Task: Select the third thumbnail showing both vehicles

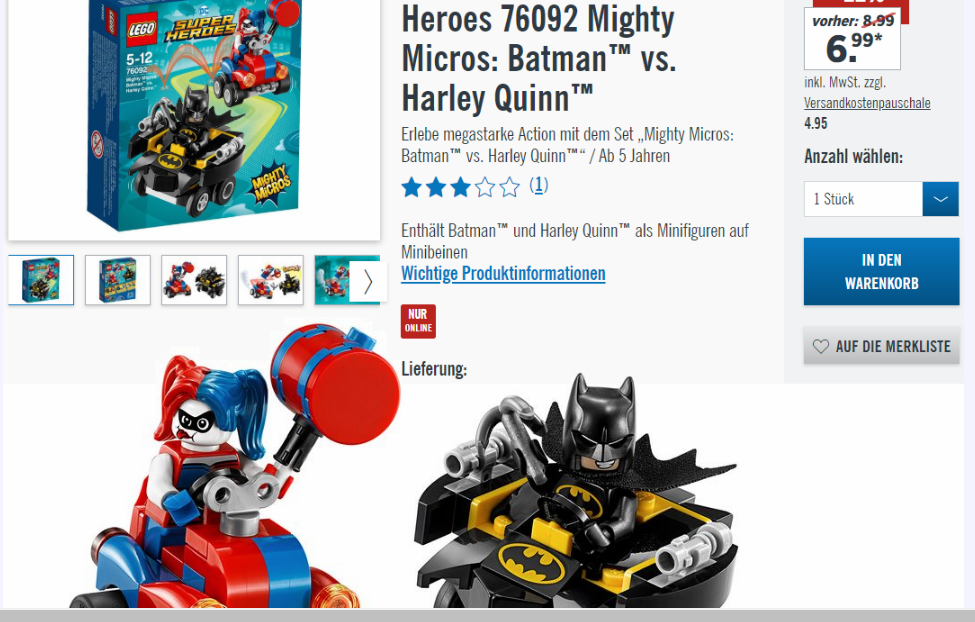Action: (x=194, y=280)
